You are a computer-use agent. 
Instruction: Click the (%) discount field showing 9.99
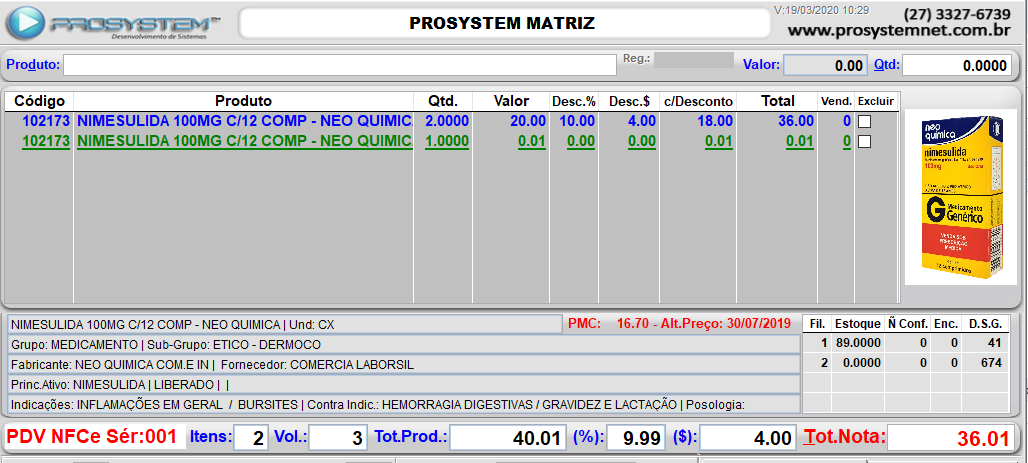[x=635, y=437]
